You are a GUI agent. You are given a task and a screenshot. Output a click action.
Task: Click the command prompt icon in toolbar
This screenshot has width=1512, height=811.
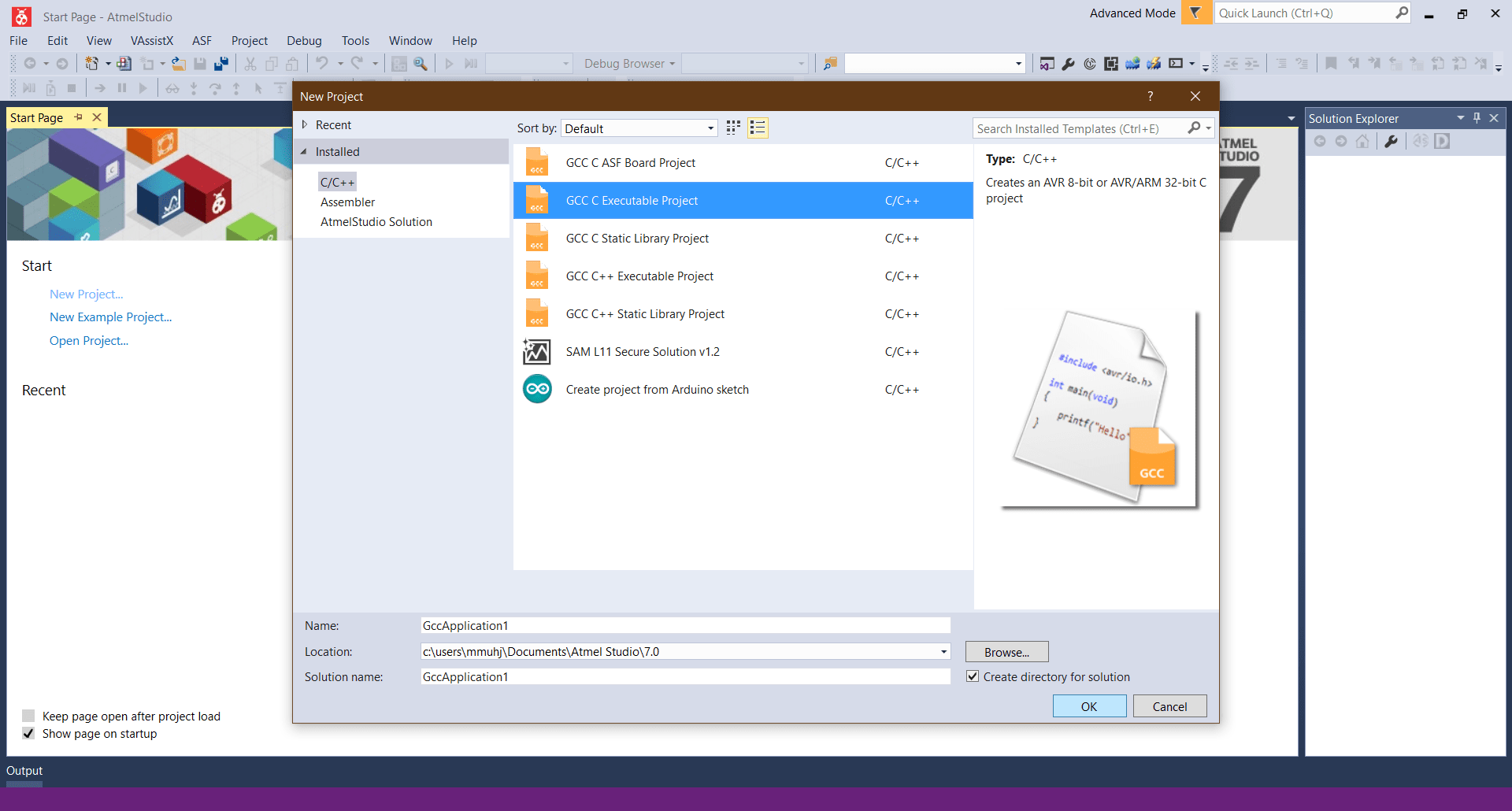point(1176,64)
